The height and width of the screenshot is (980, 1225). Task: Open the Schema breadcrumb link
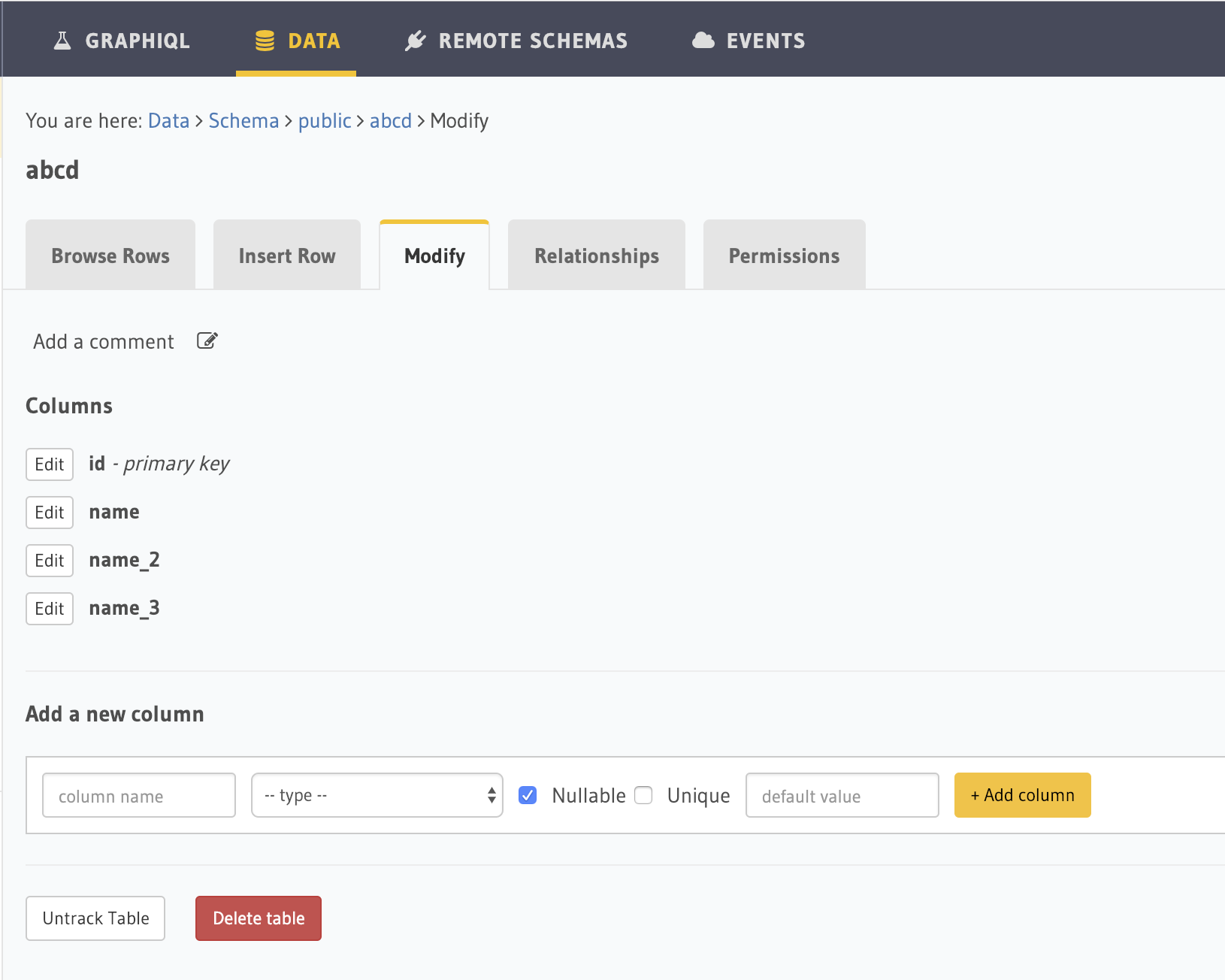tap(243, 120)
